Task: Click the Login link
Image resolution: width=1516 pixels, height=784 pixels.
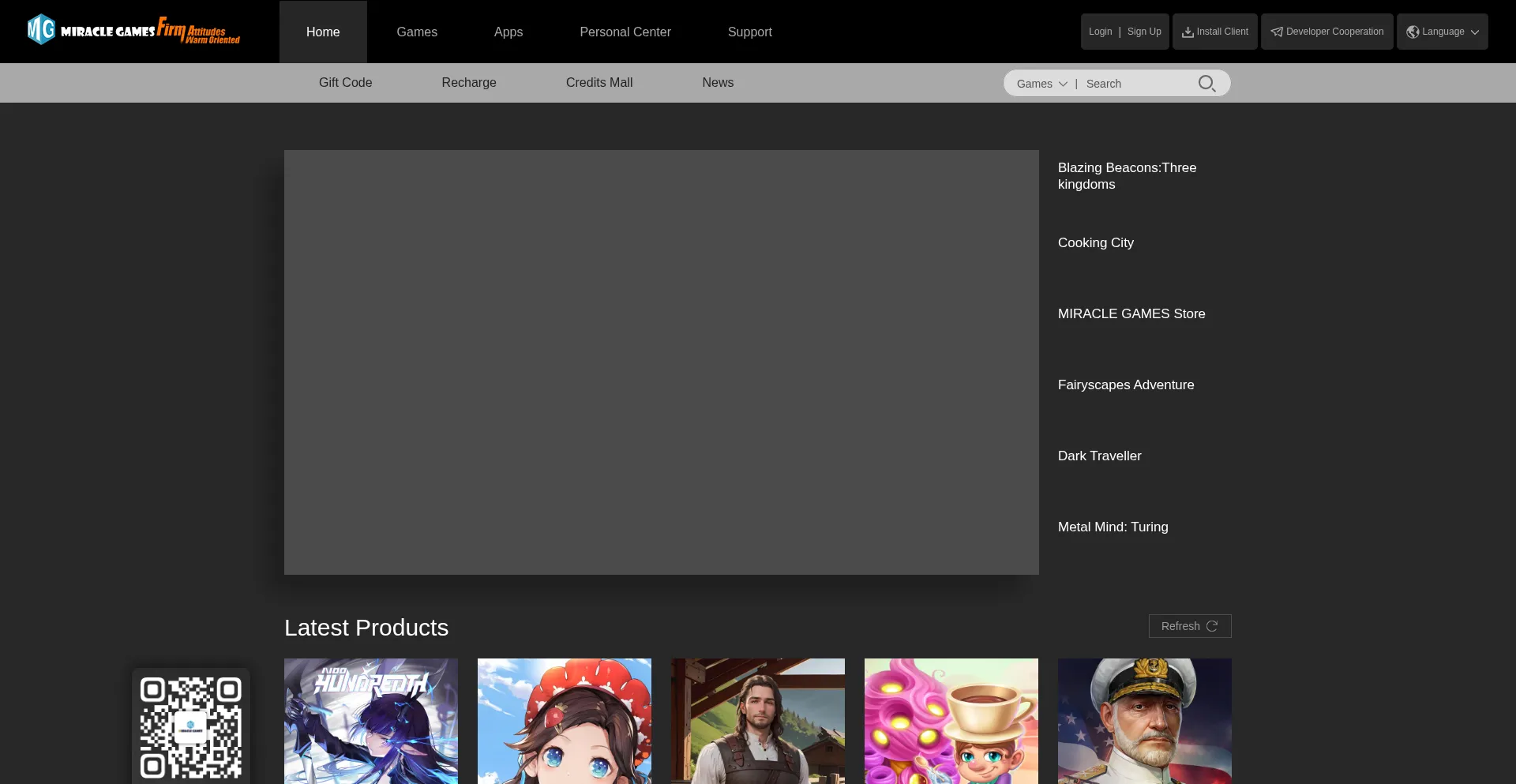Action: [x=1100, y=32]
